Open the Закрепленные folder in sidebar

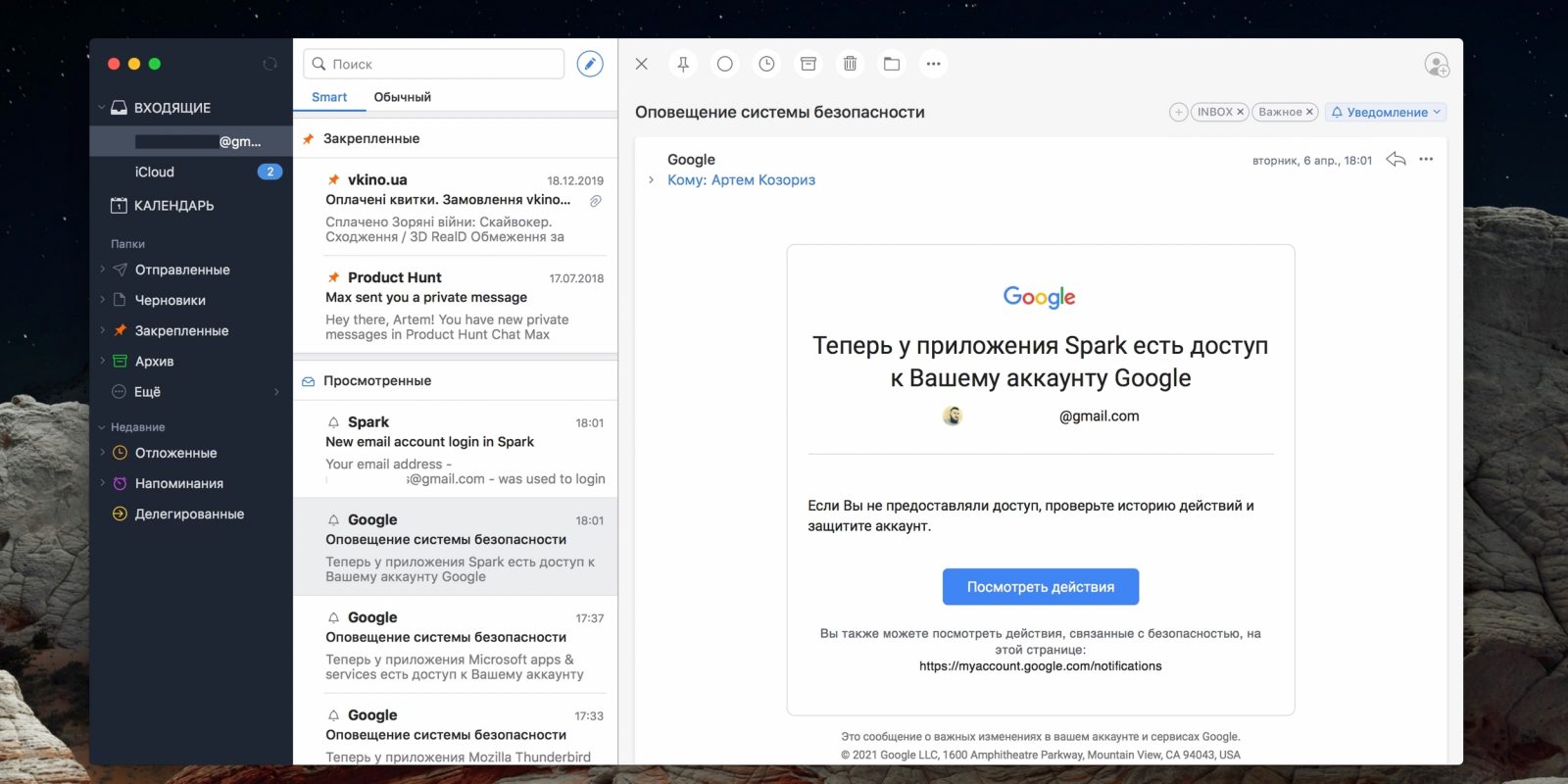[181, 330]
